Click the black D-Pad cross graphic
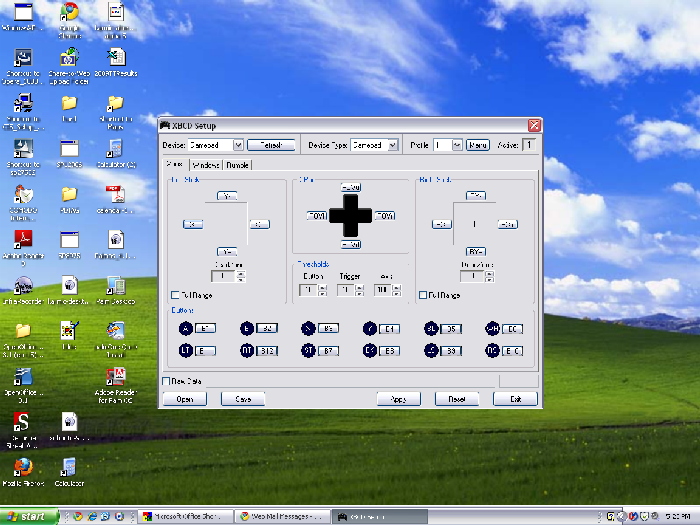The width and height of the screenshot is (700, 525). pos(351,215)
